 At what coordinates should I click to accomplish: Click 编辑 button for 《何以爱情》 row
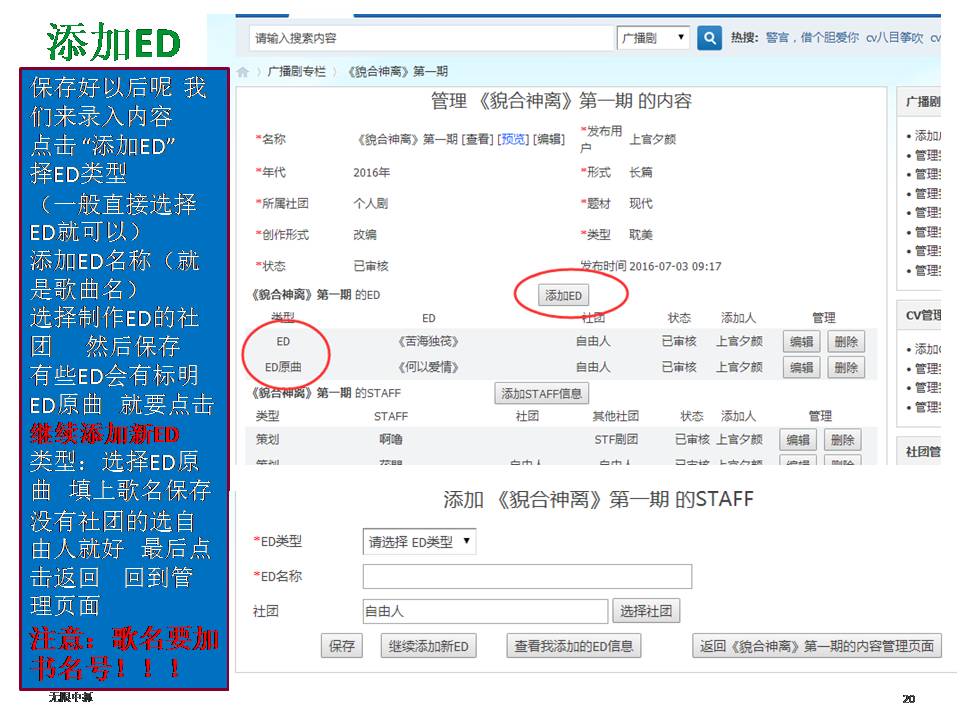[801, 367]
